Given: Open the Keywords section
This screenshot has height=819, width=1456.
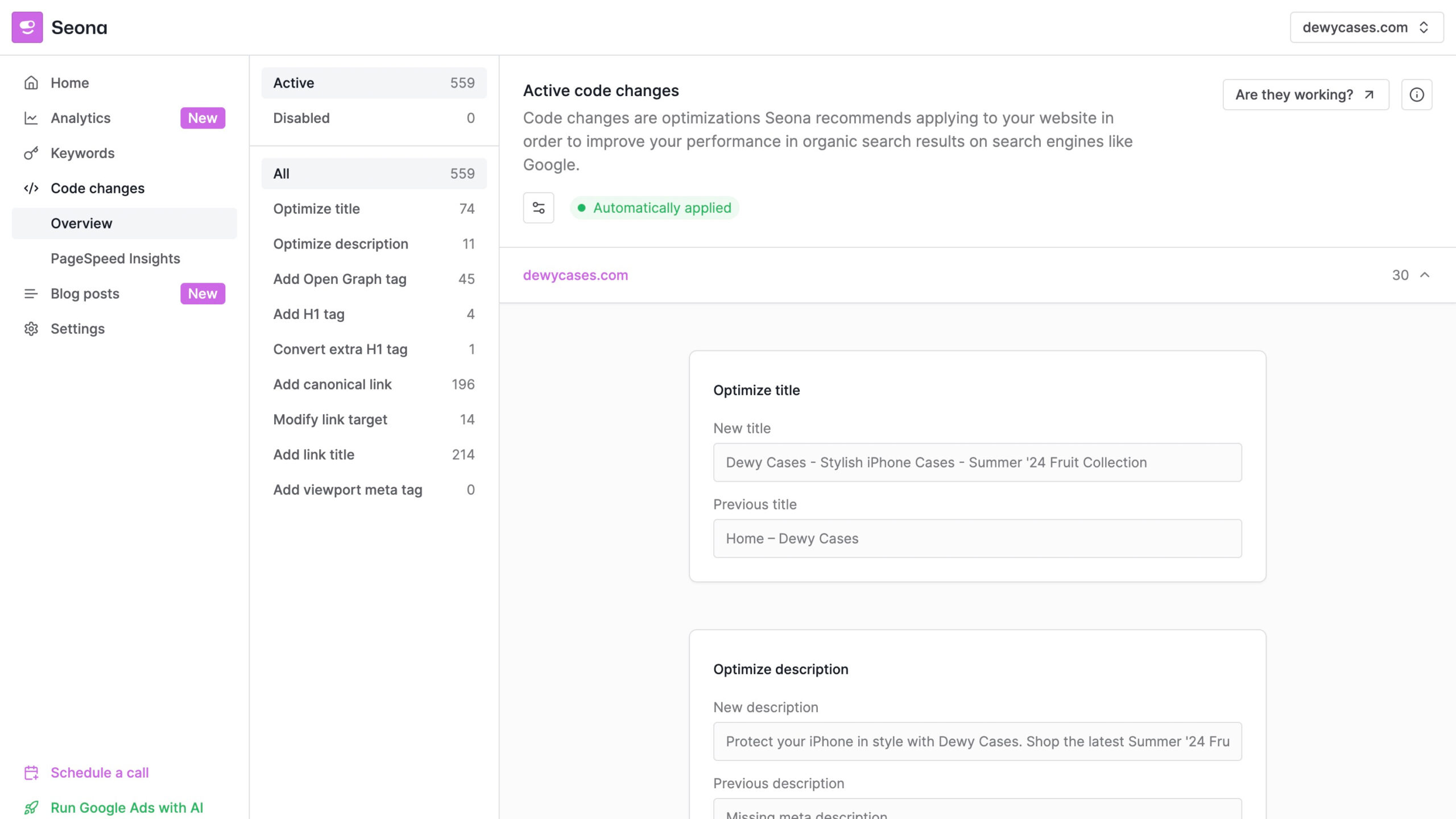Looking at the screenshot, I should [x=124, y=154].
